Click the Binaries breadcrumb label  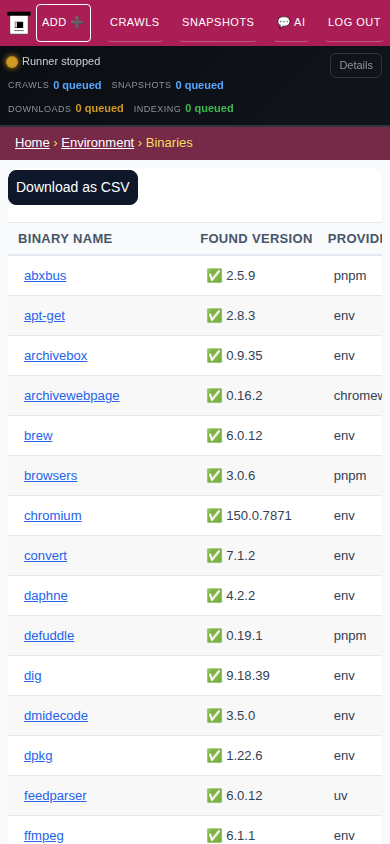coord(169,143)
